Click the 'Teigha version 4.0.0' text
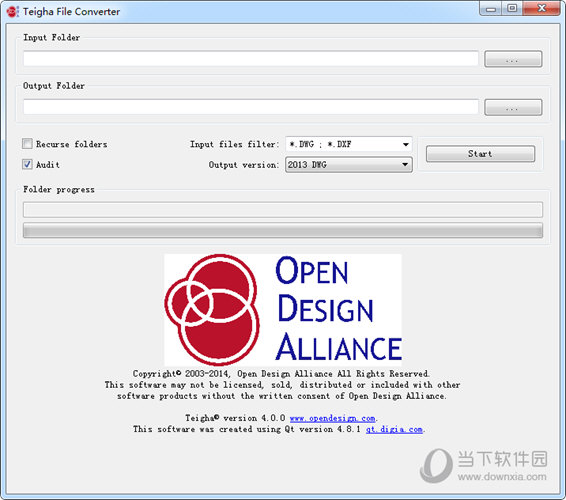 235,418
